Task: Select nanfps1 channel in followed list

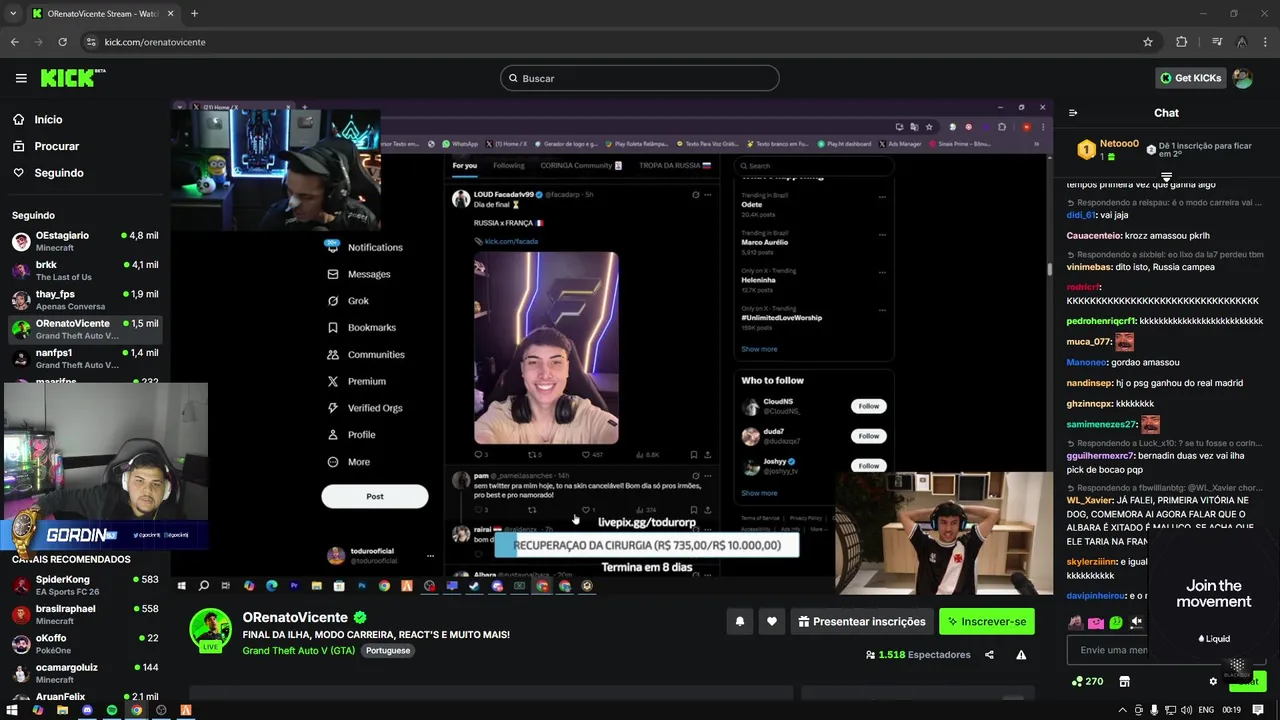Action: coord(85,358)
